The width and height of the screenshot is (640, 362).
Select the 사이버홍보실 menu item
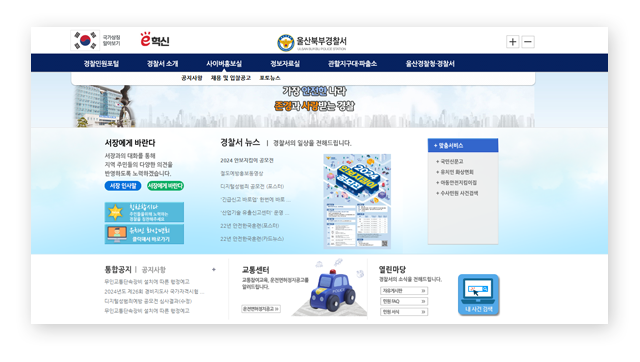coord(224,64)
